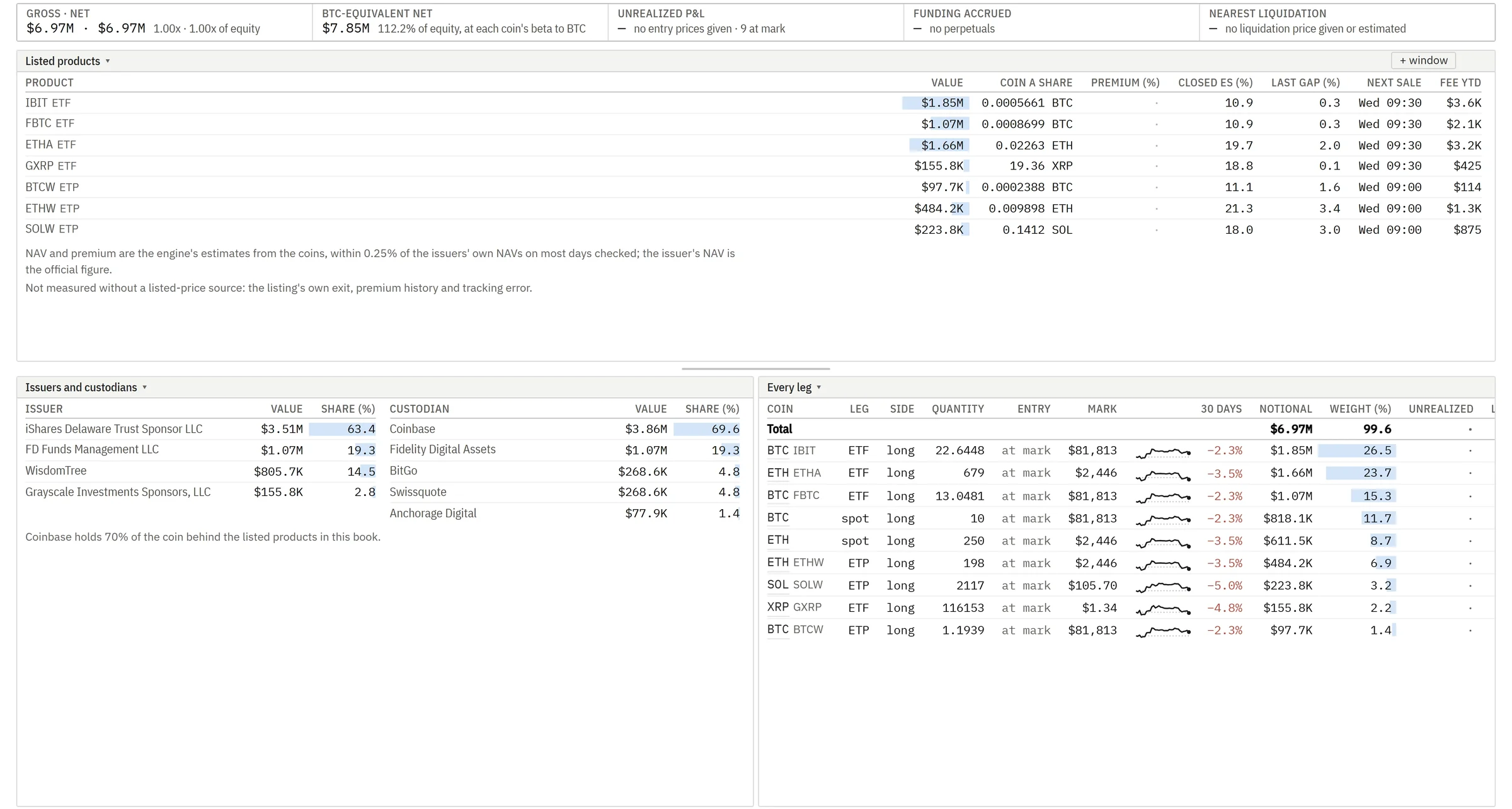The image size is (1512, 809).
Task: Click the CLOSED ES (%) column header
Action: coord(1215,83)
